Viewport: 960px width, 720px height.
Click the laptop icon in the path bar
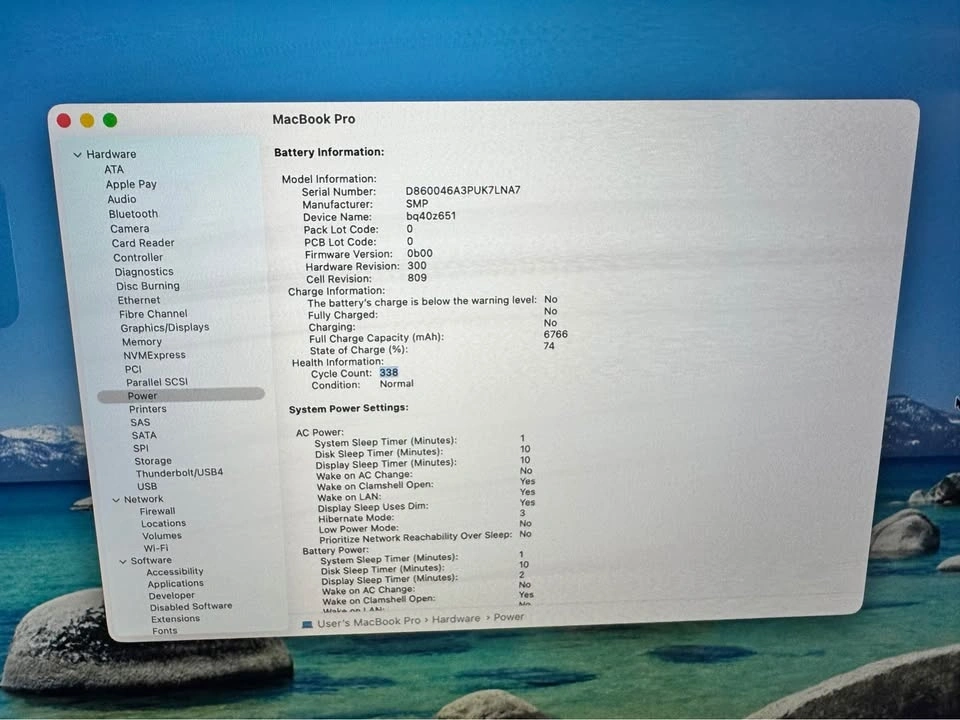click(308, 624)
